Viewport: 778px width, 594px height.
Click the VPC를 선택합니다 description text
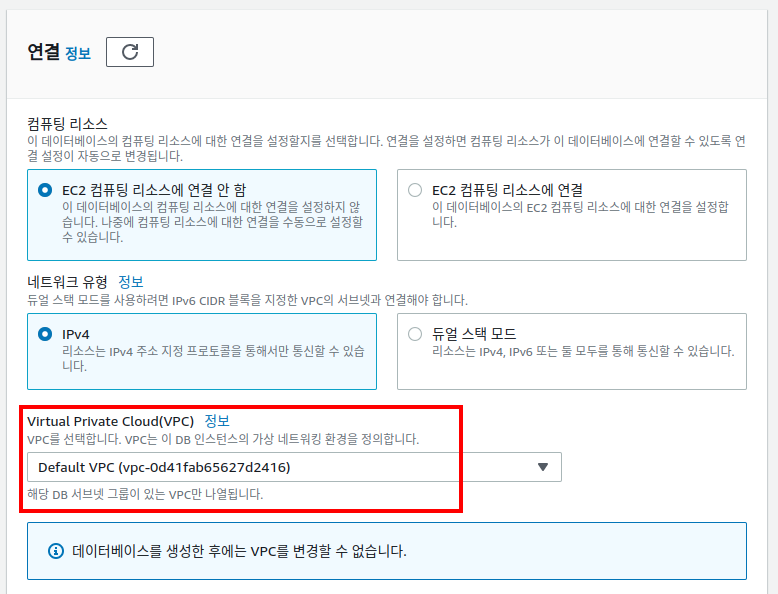point(223,439)
